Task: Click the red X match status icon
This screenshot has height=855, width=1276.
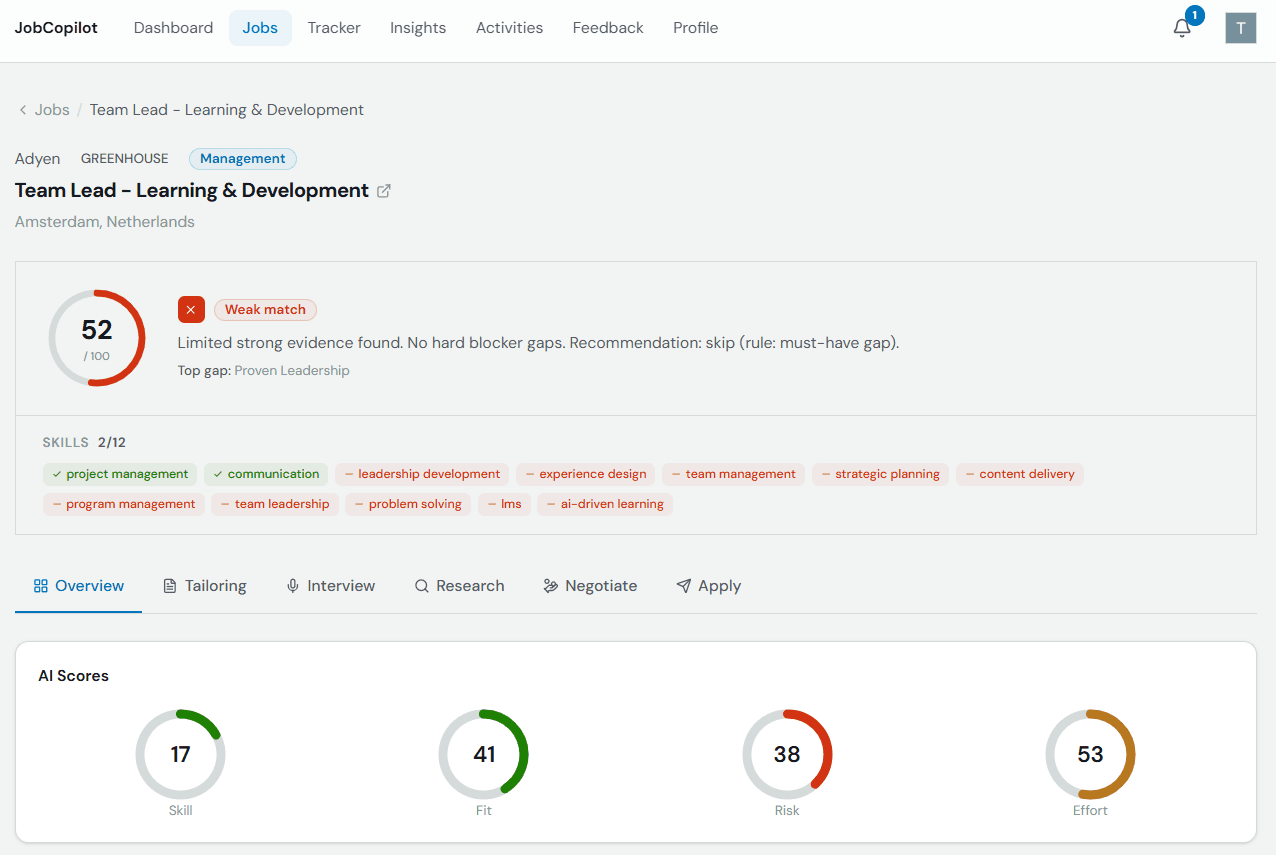Action: [191, 310]
